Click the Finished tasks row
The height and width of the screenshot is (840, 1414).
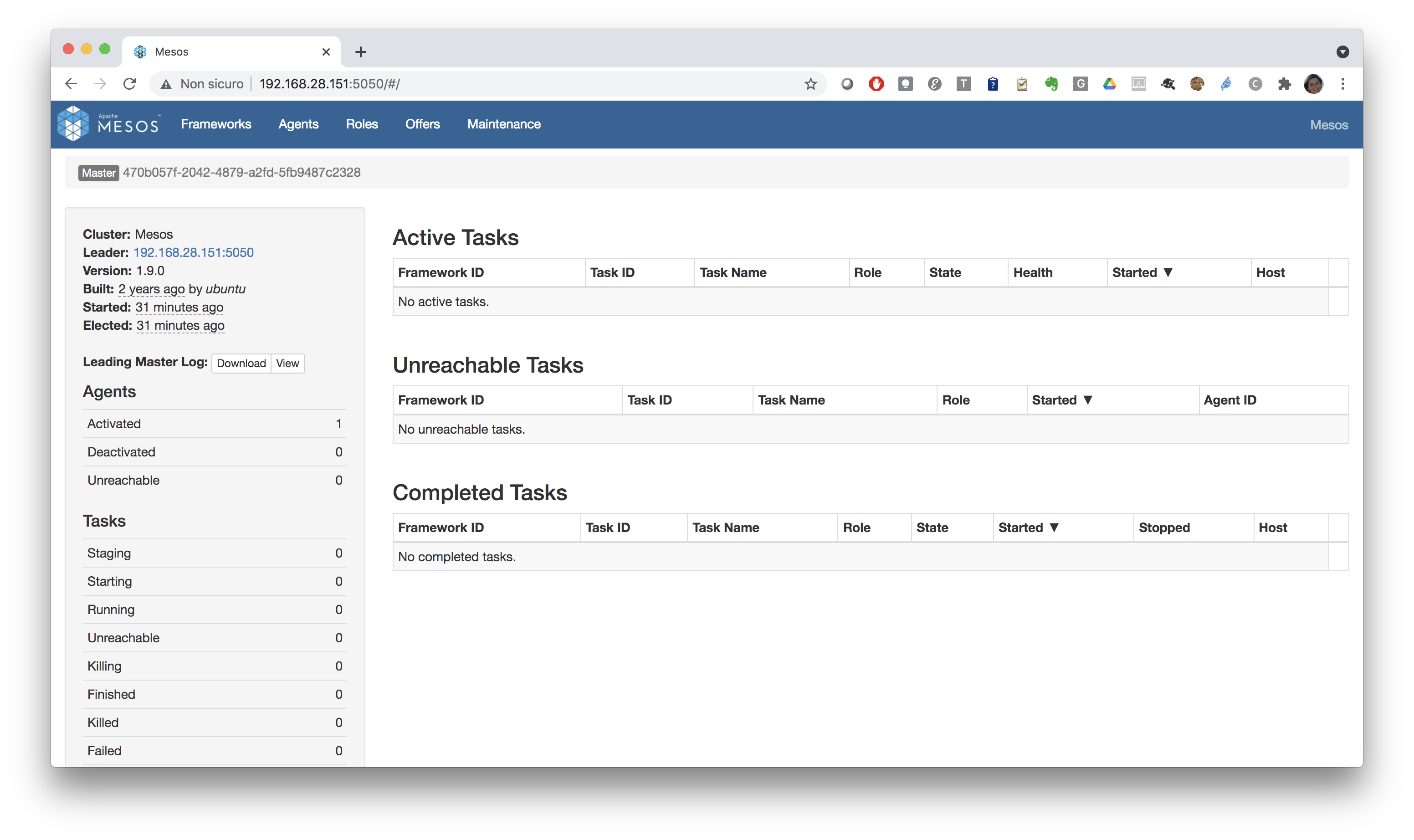tap(215, 695)
